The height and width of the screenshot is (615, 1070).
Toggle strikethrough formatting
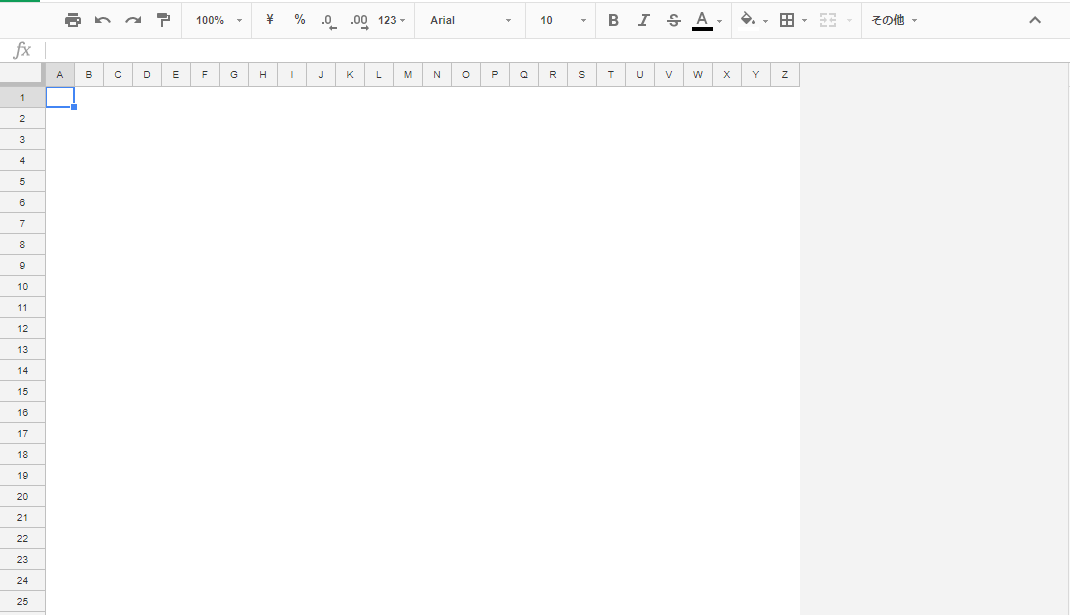pyautogui.click(x=673, y=20)
